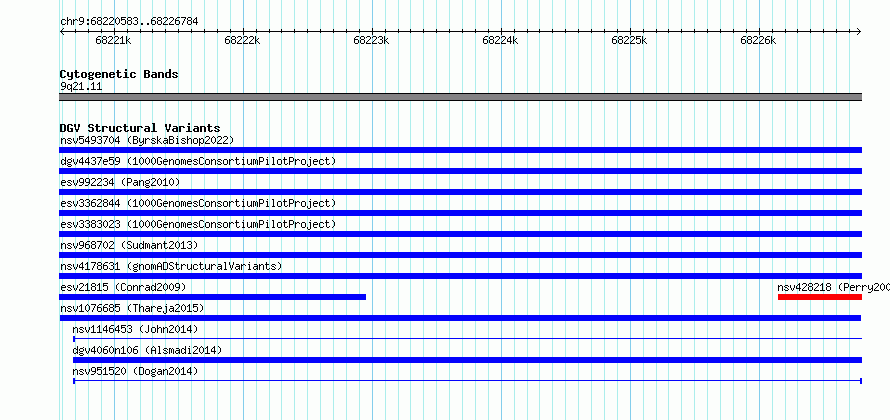Click the blue bar under dgv4437e59

460,171
